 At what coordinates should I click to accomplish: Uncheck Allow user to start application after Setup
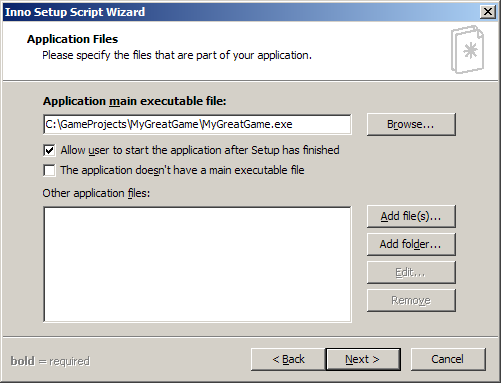[x=49, y=150]
